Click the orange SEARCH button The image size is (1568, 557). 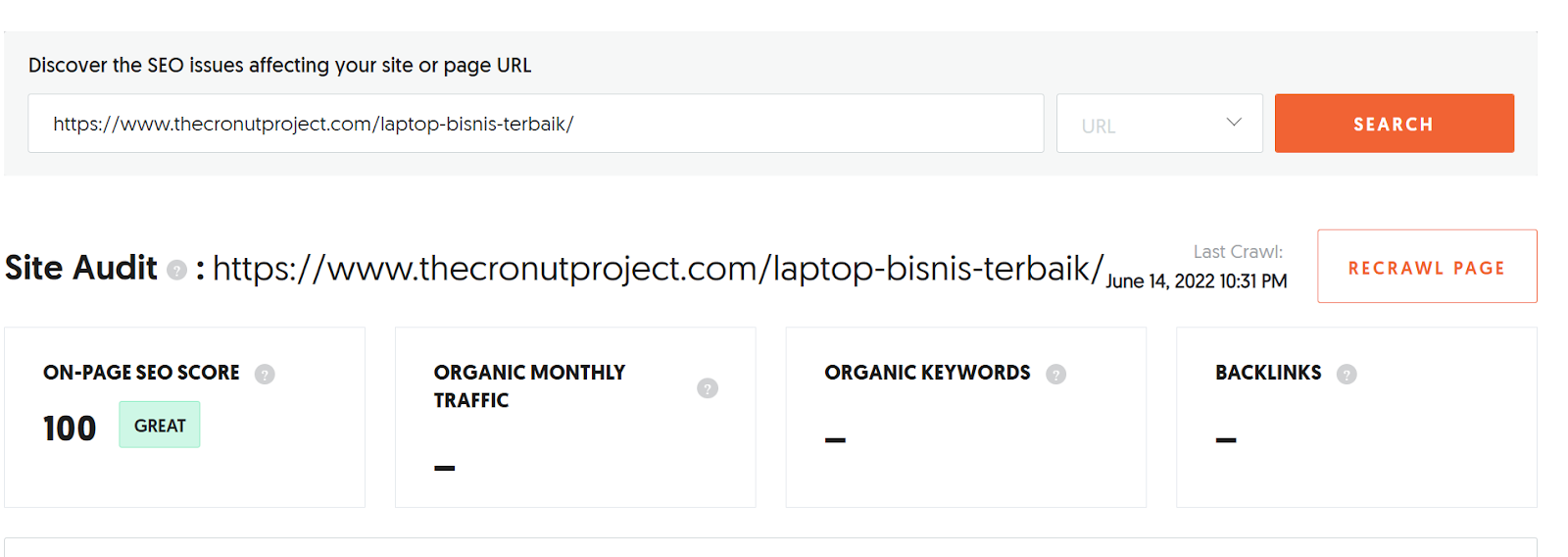point(1394,124)
